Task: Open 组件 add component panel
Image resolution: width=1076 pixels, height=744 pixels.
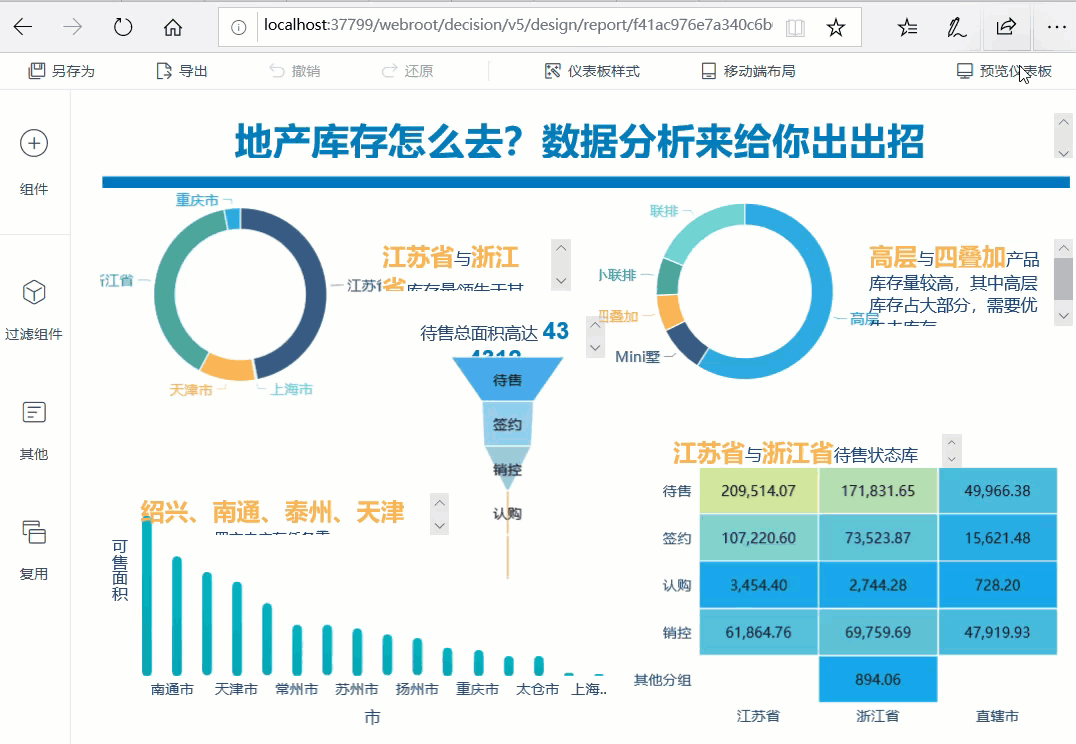Action: pos(34,162)
